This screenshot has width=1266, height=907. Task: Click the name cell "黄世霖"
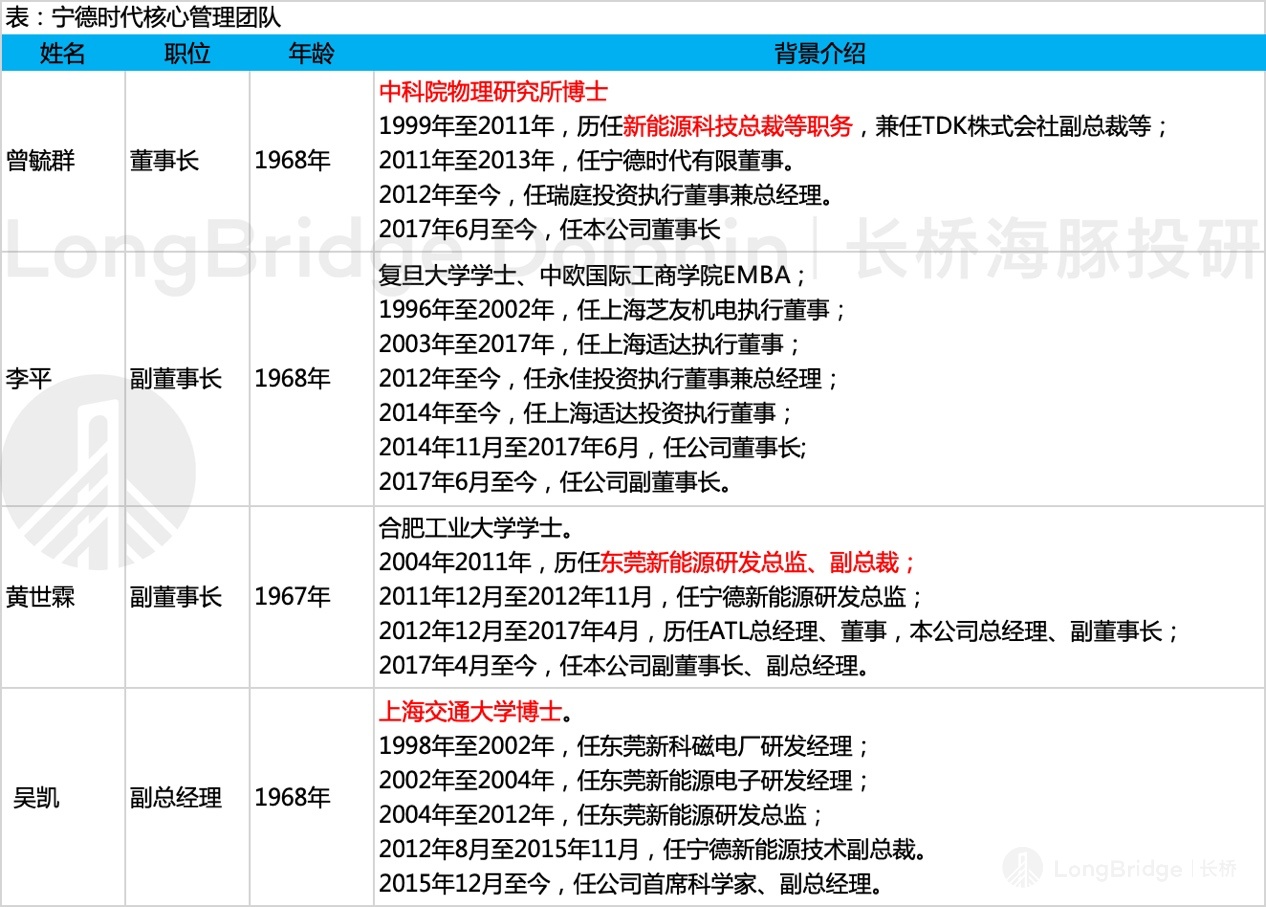[x=40, y=597]
